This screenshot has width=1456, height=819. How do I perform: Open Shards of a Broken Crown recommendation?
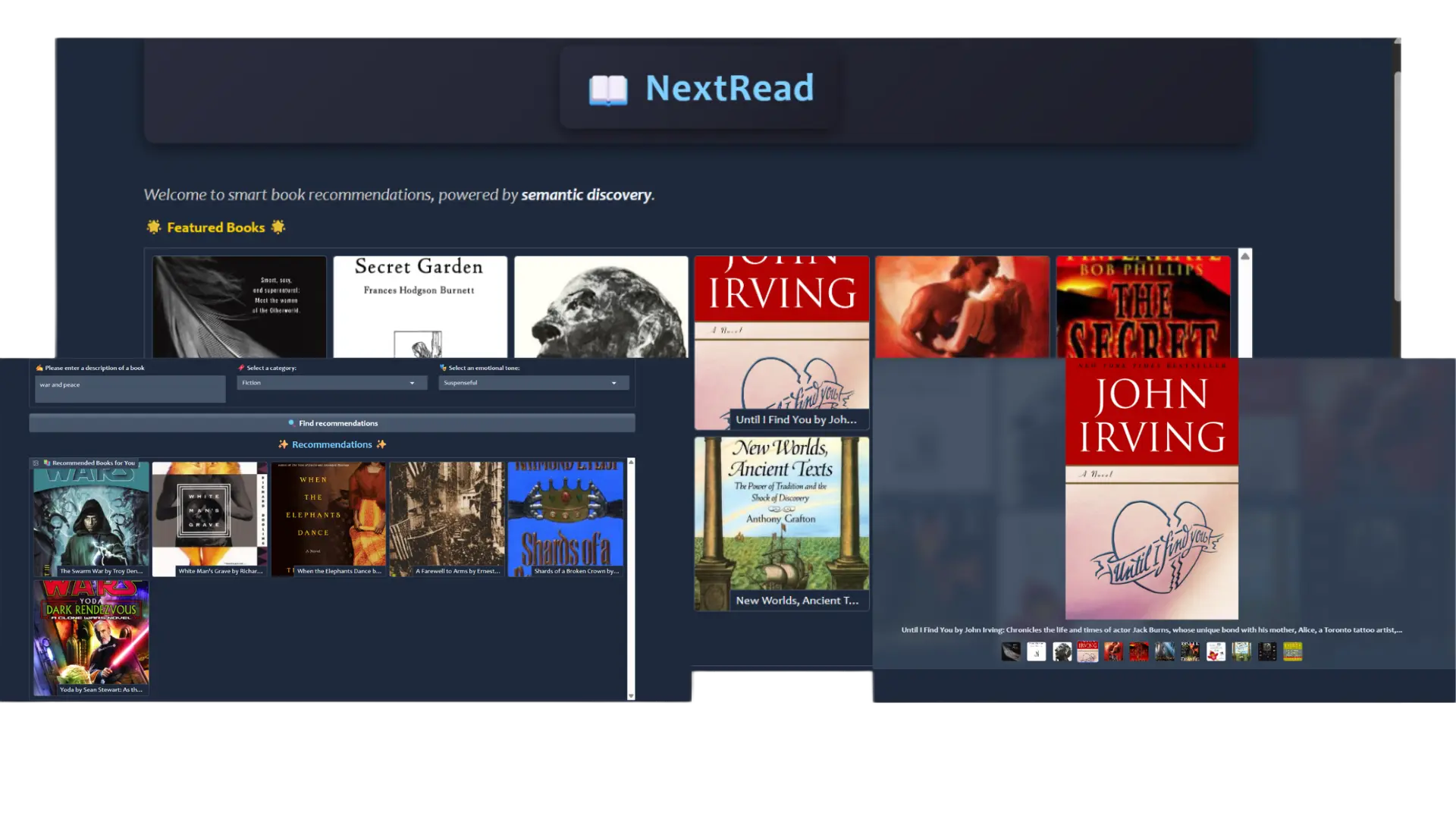pyautogui.click(x=566, y=519)
